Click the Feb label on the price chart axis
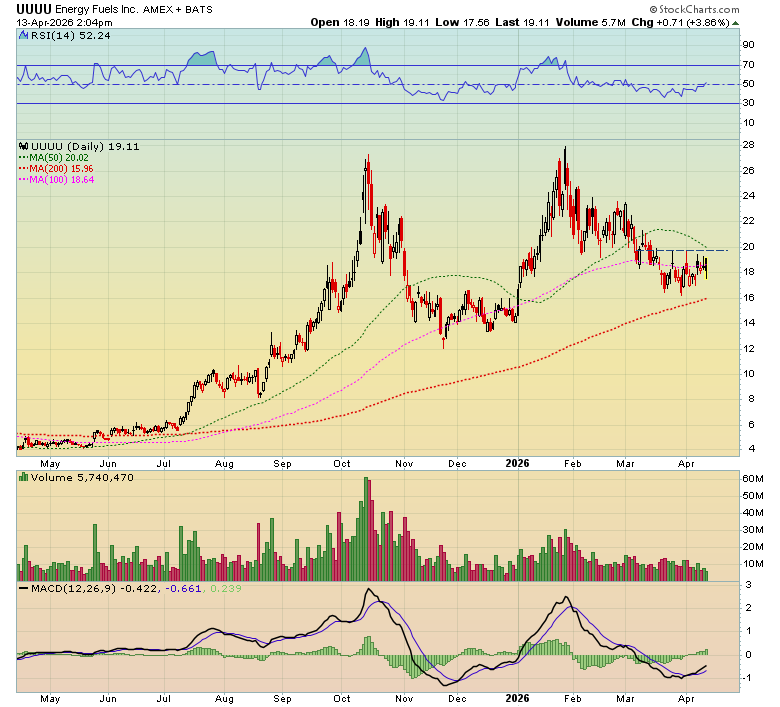Screen dimensions: 780x707 point(573,464)
